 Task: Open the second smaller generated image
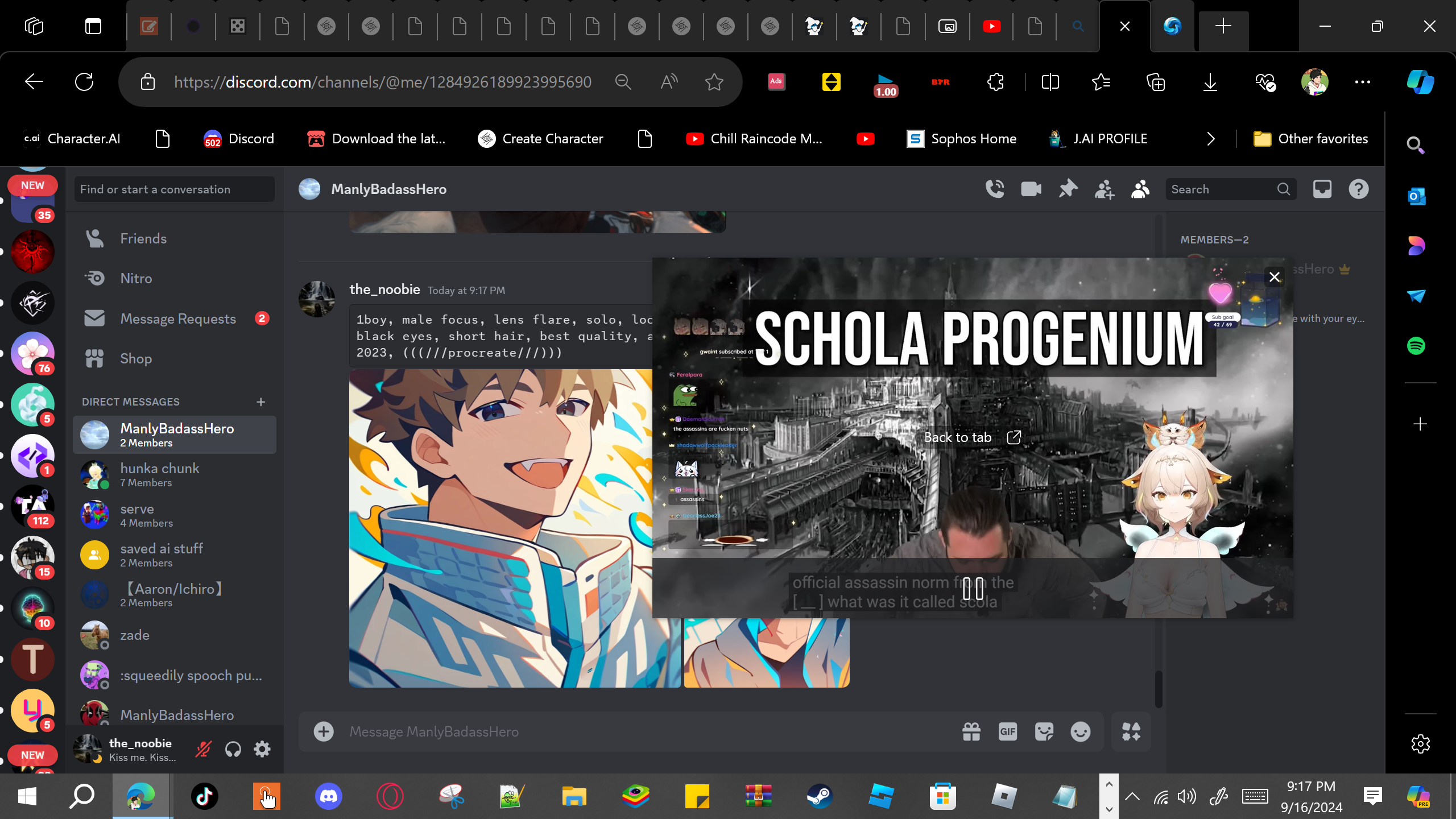[767, 653]
